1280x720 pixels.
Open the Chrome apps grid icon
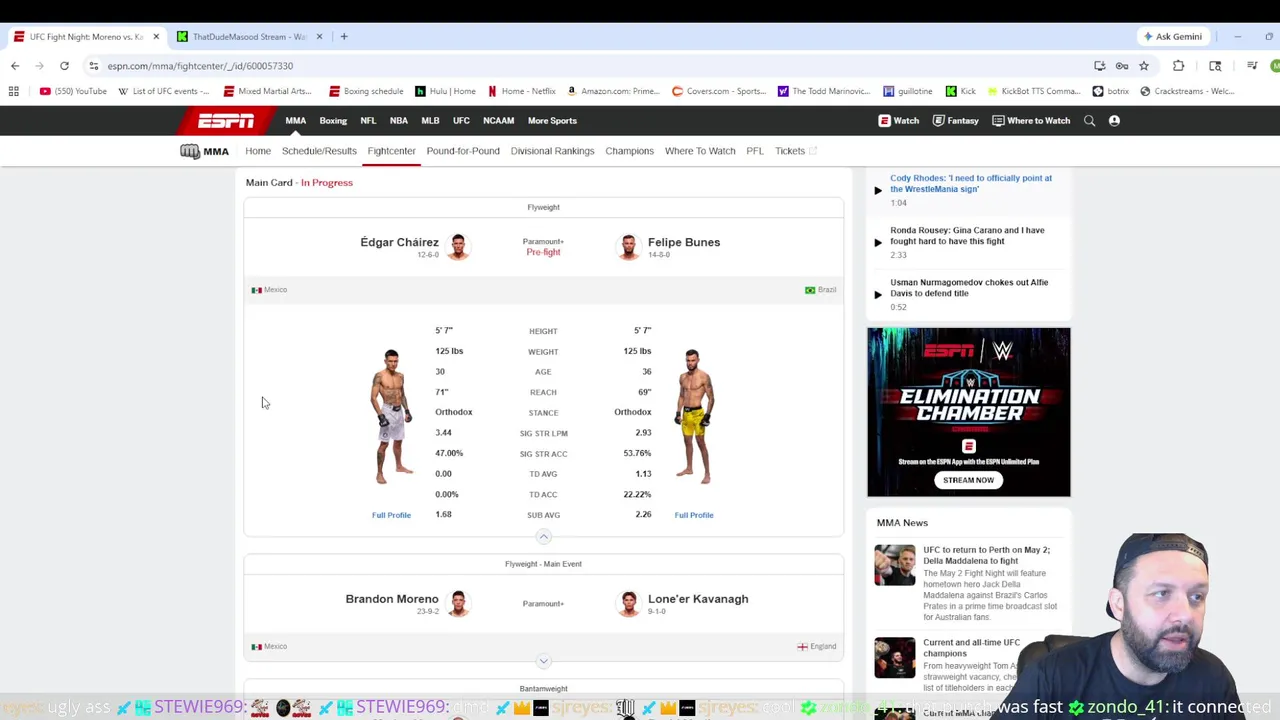pyautogui.click(x=13, y=91)
